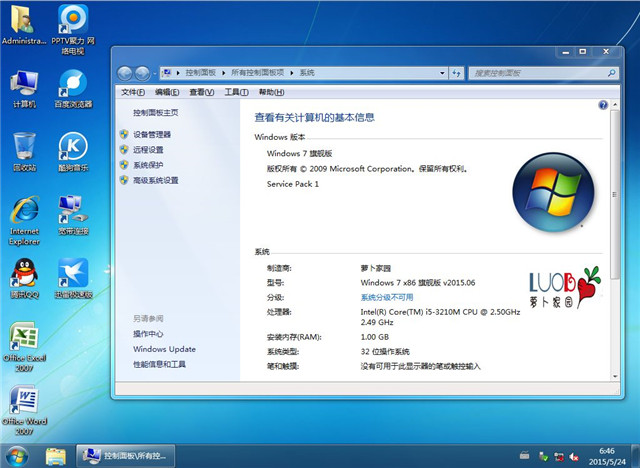Launch Office Excel 2007 shortcut
Viewport: 640px width, 468px height.
tap(24, 340)
